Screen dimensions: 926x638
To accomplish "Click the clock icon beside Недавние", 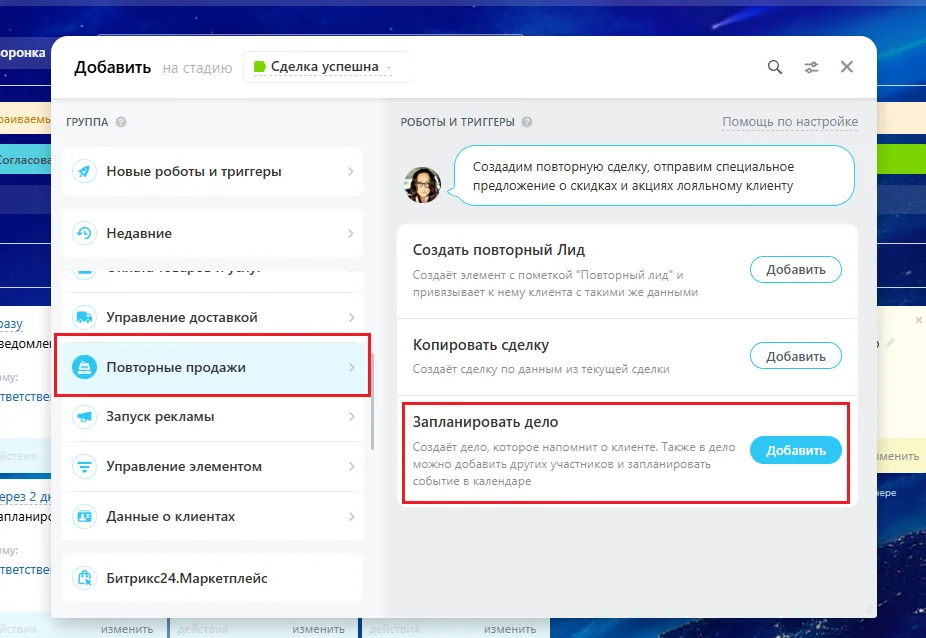I will pos(84,233).
